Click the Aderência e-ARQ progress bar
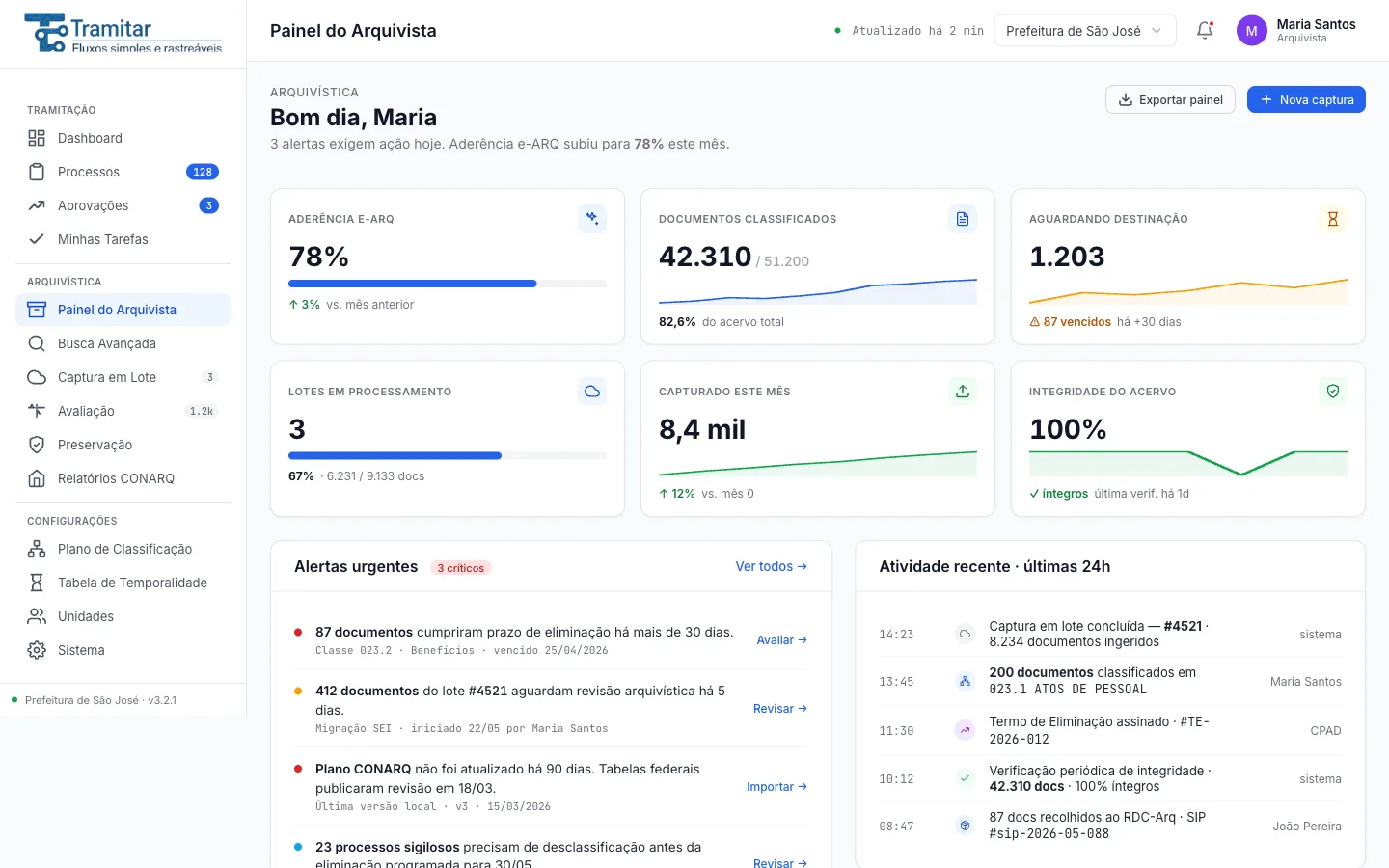The width and height of the screenshot is (1389, 868). point(448,284)
